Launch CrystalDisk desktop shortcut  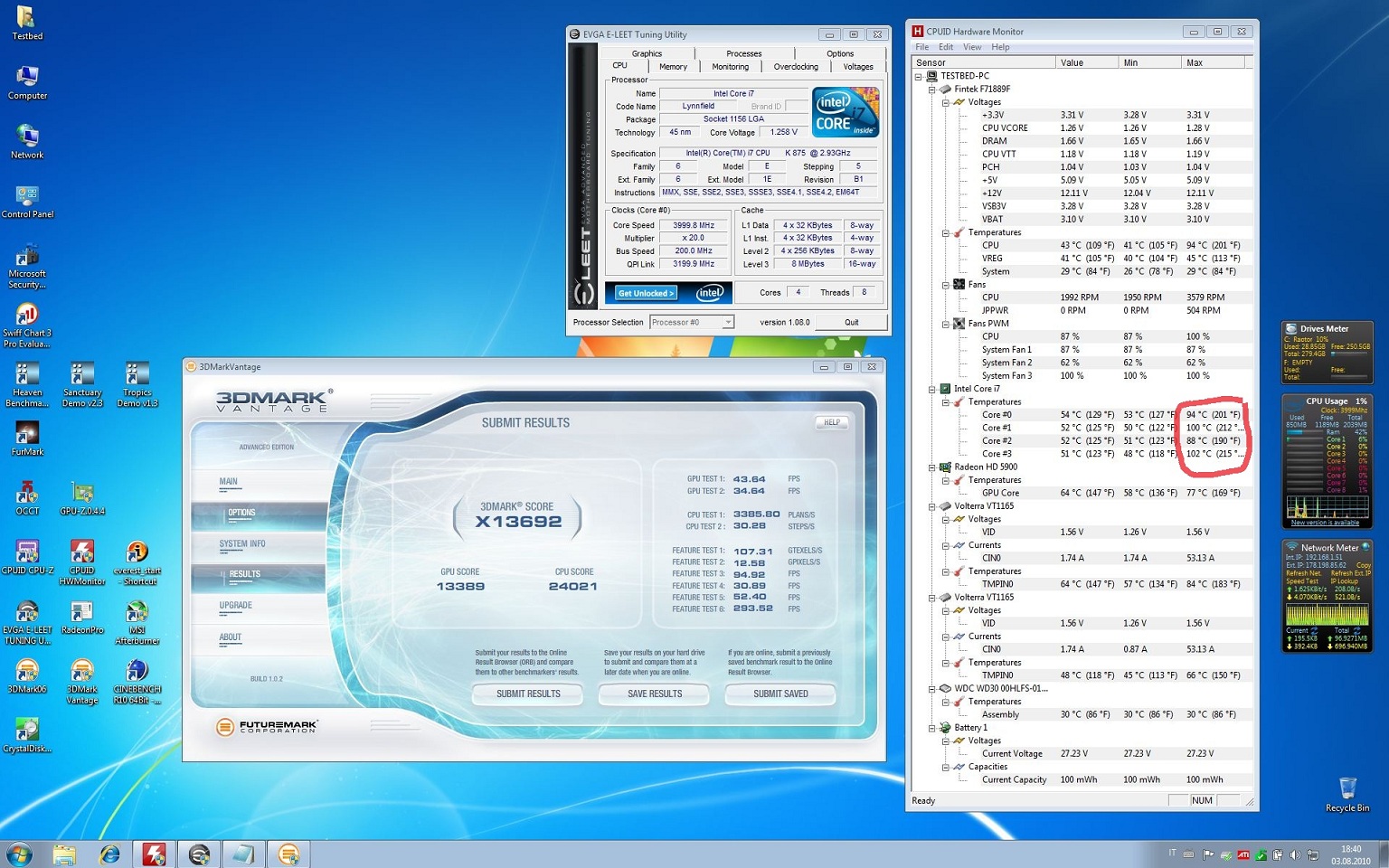click(x=27, y=736)
